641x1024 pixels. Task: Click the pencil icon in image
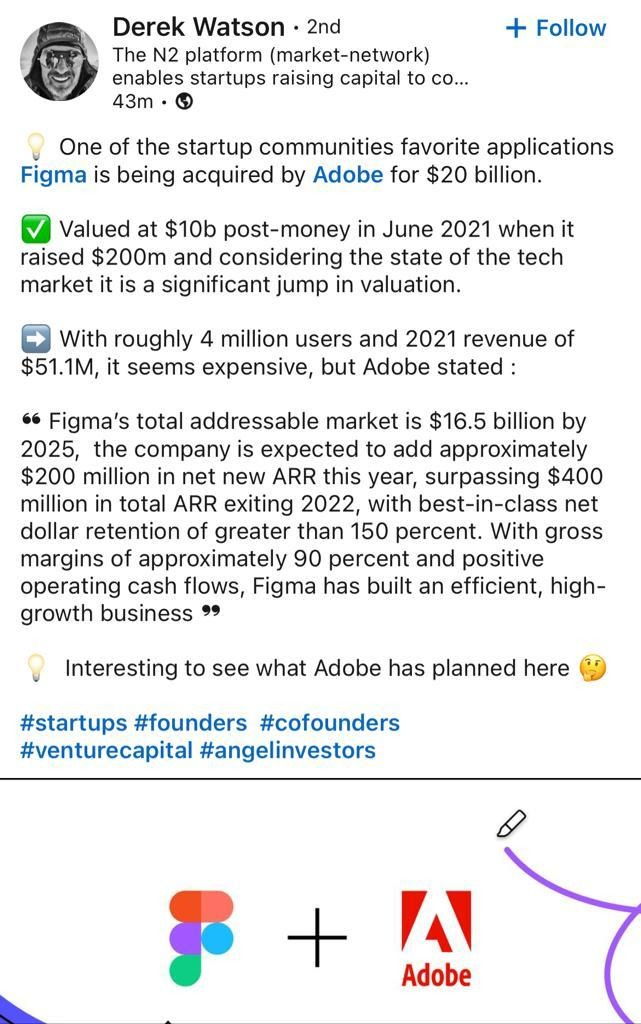511,824
